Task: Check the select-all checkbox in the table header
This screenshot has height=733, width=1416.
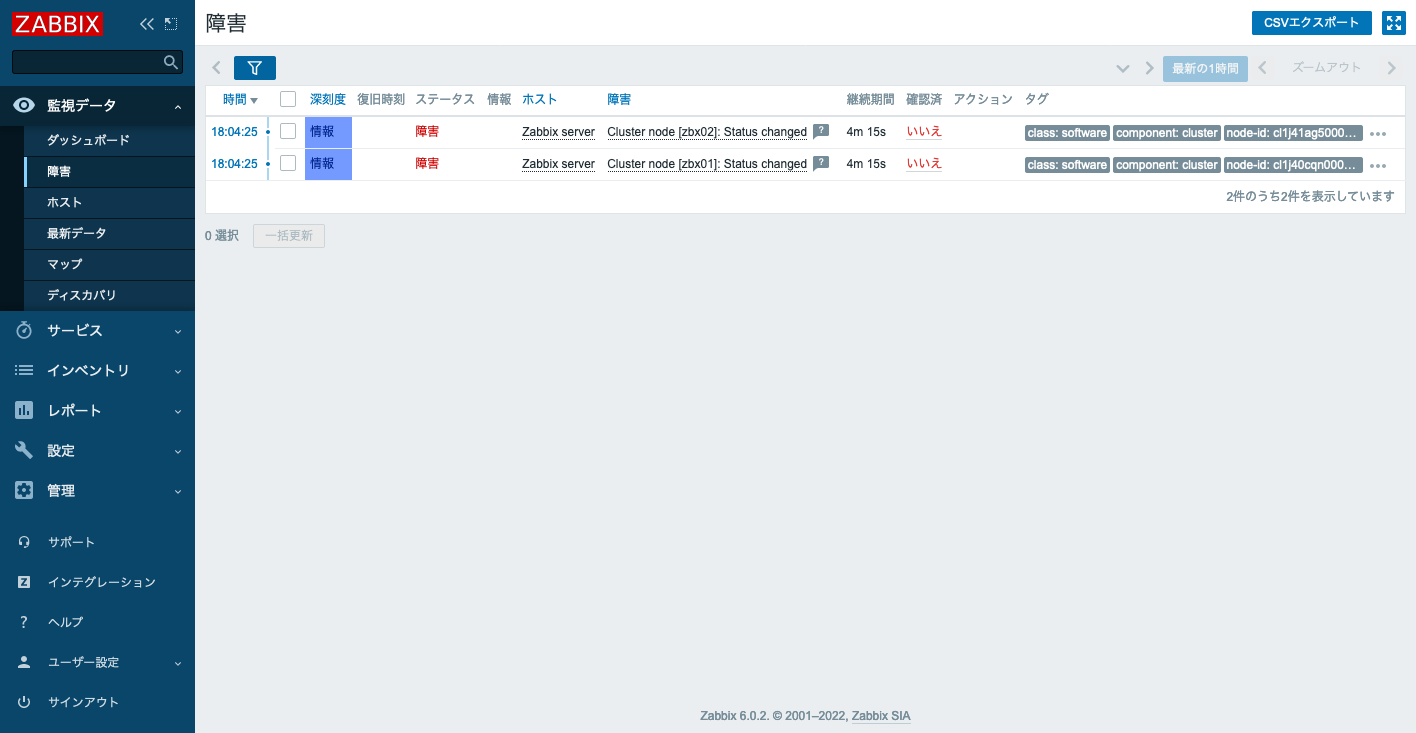Action: coord(288,99)
